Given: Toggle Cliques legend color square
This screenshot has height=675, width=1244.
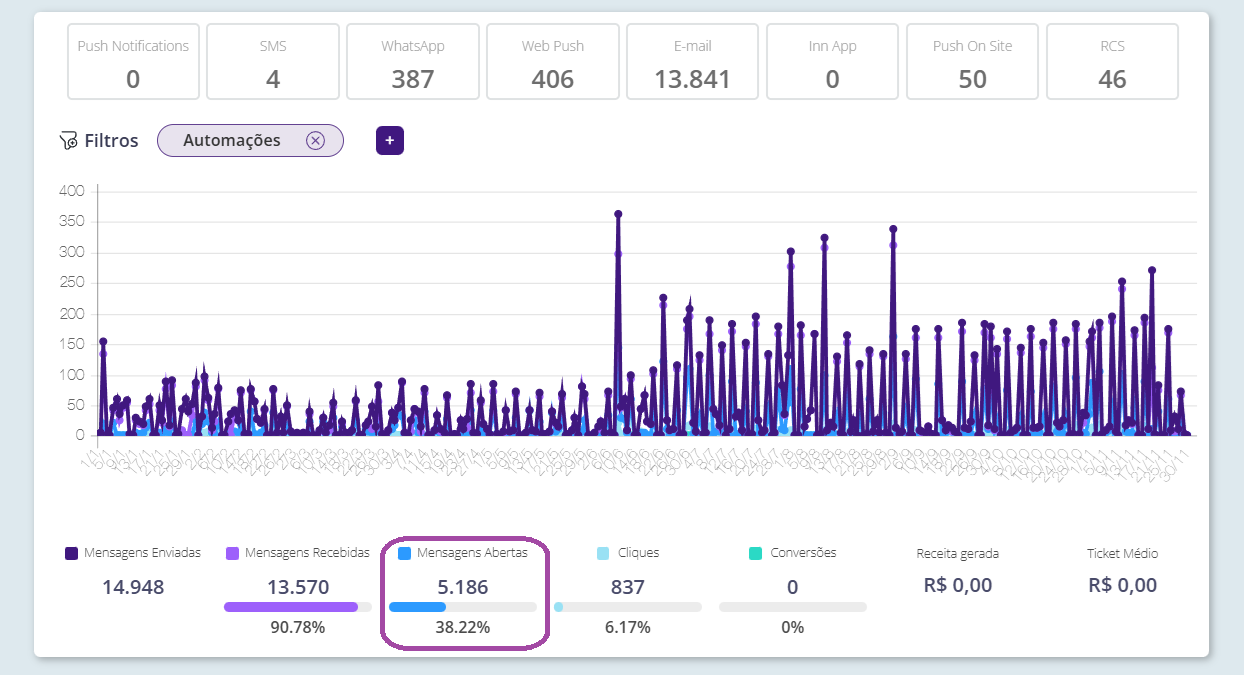Looking at the screenshot, I should [x=603, y=553].
